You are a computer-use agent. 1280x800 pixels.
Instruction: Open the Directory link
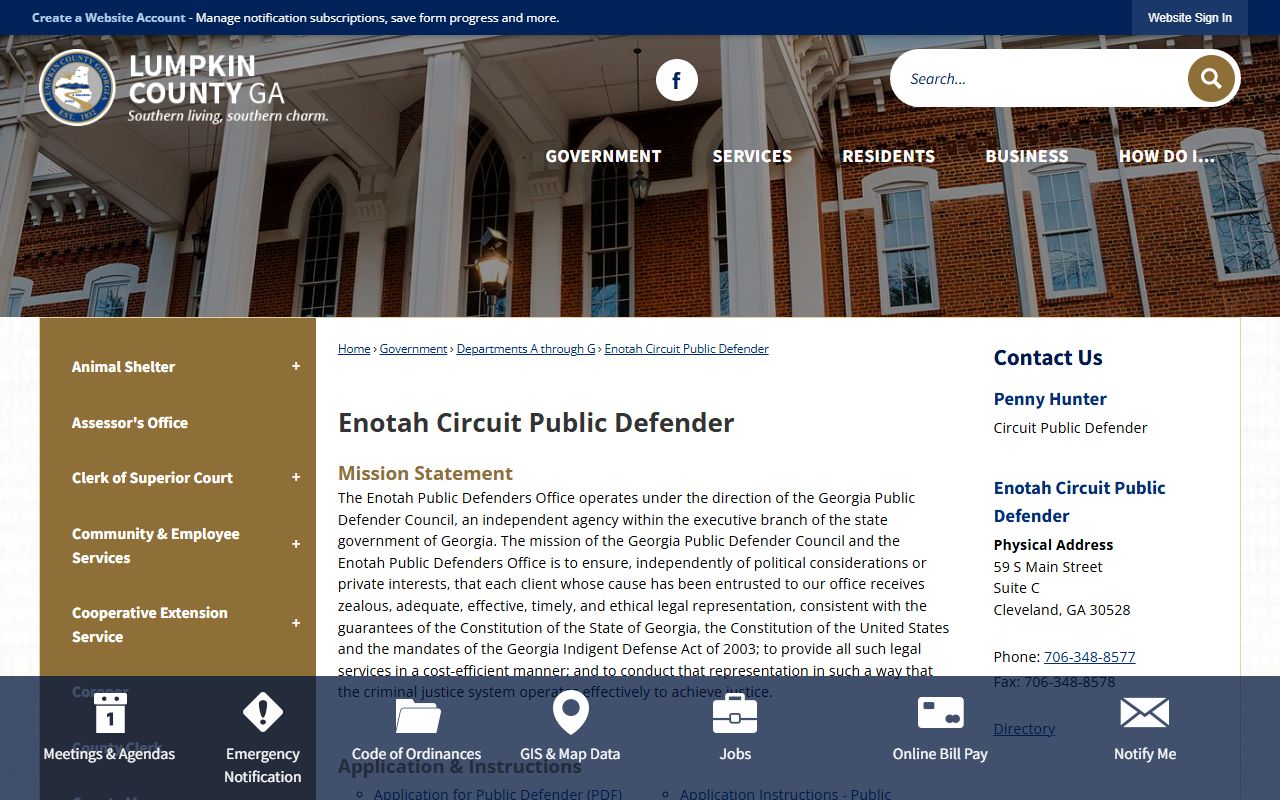pyautogui.click(x=1024, y=729)
